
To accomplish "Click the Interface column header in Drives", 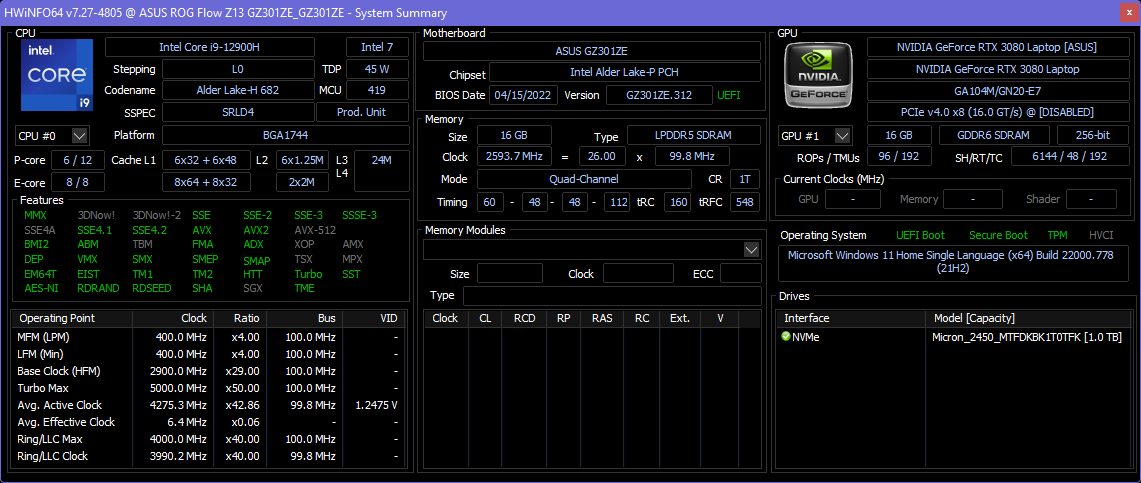I will (853, 319).
